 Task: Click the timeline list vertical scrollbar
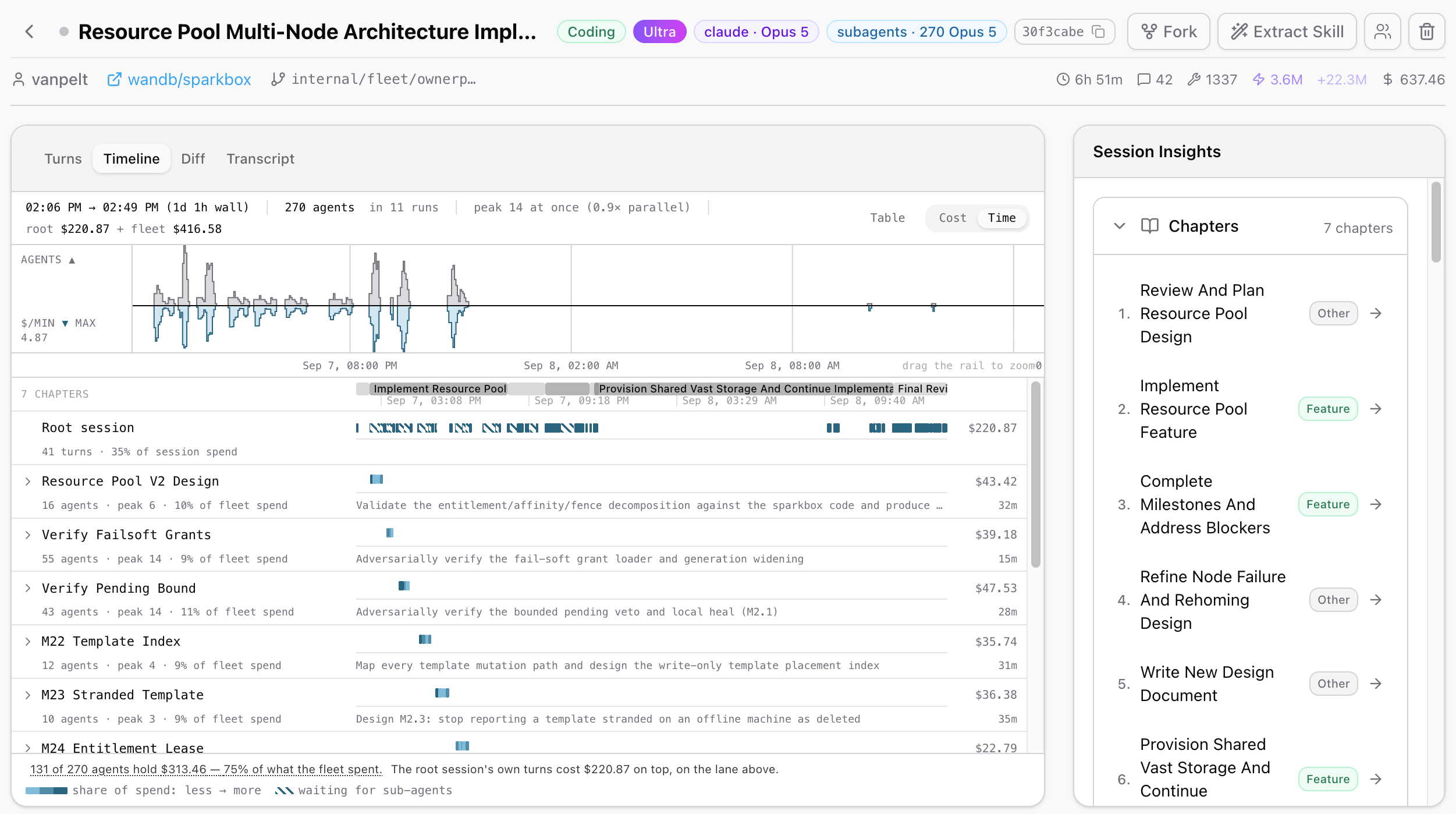[1035, 475]
